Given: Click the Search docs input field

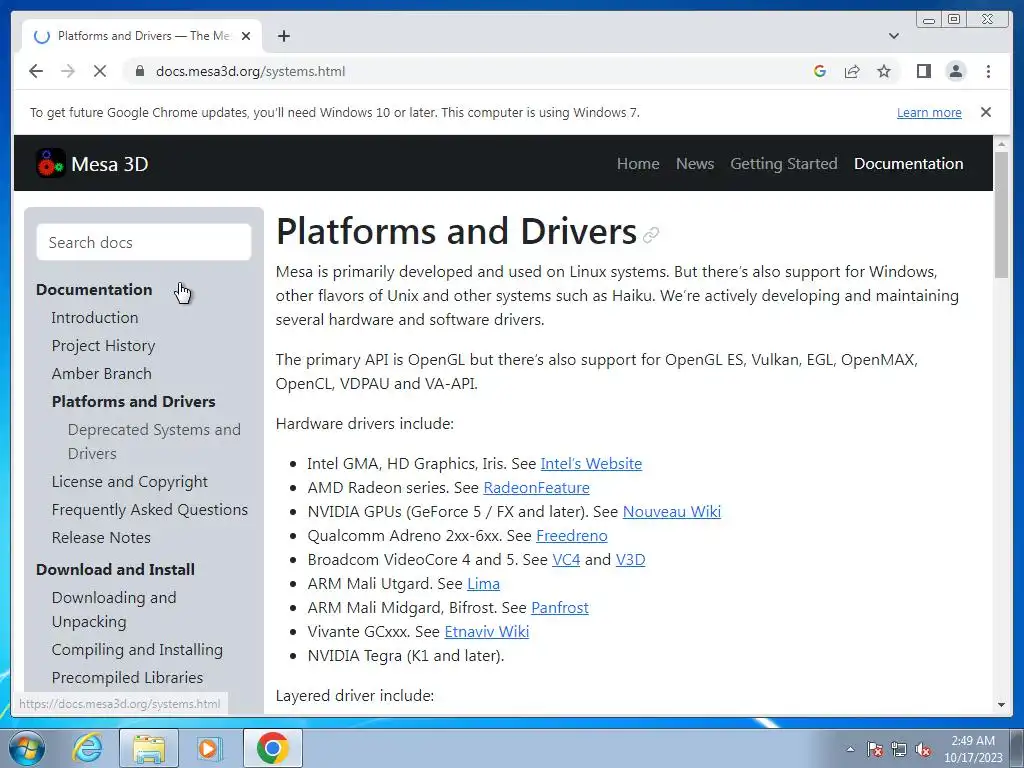Looking at the screenshot, I should pos(144,242).
